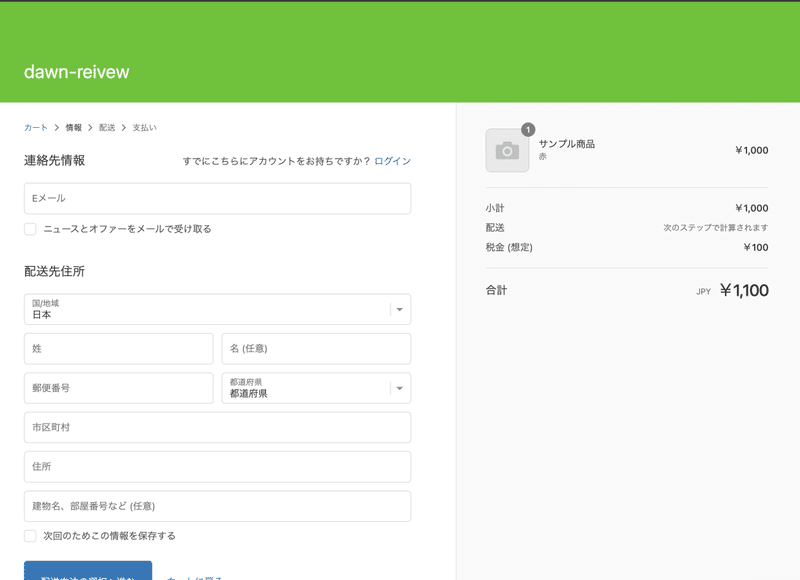Image resolution: width=800 pixels, height=580 pixels.
Task: Focus the 住所 address field
Action: pos(217,467)
